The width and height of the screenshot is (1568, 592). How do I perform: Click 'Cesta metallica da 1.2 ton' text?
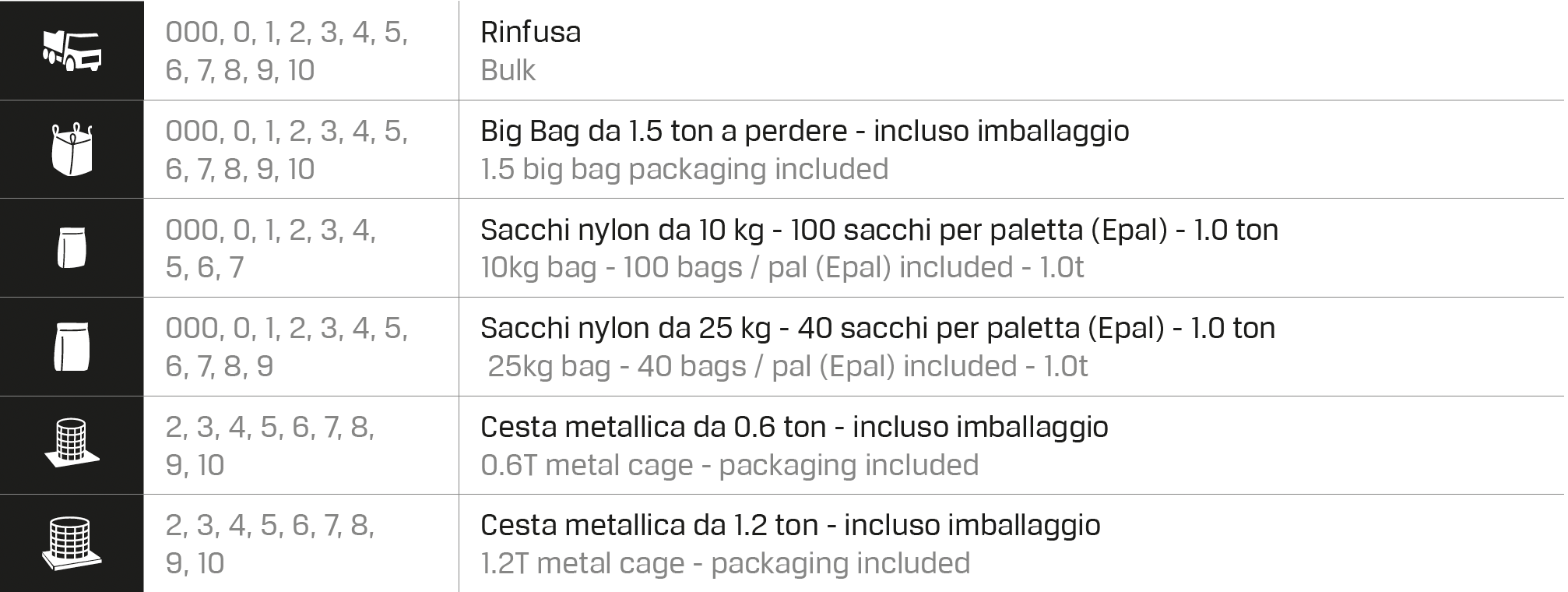tap(789, 525)
